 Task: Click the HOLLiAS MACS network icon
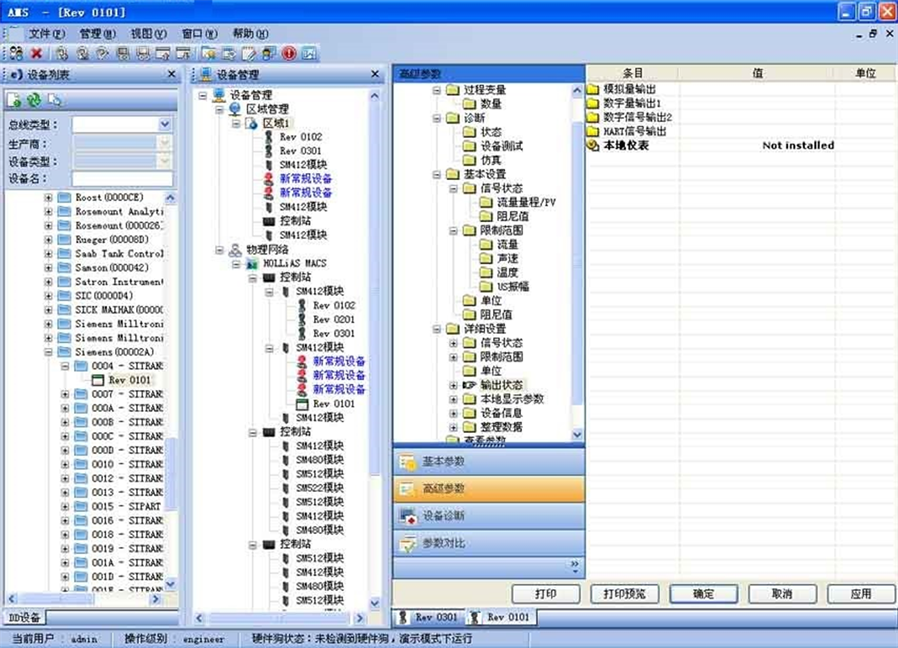[x=252, y=263]
